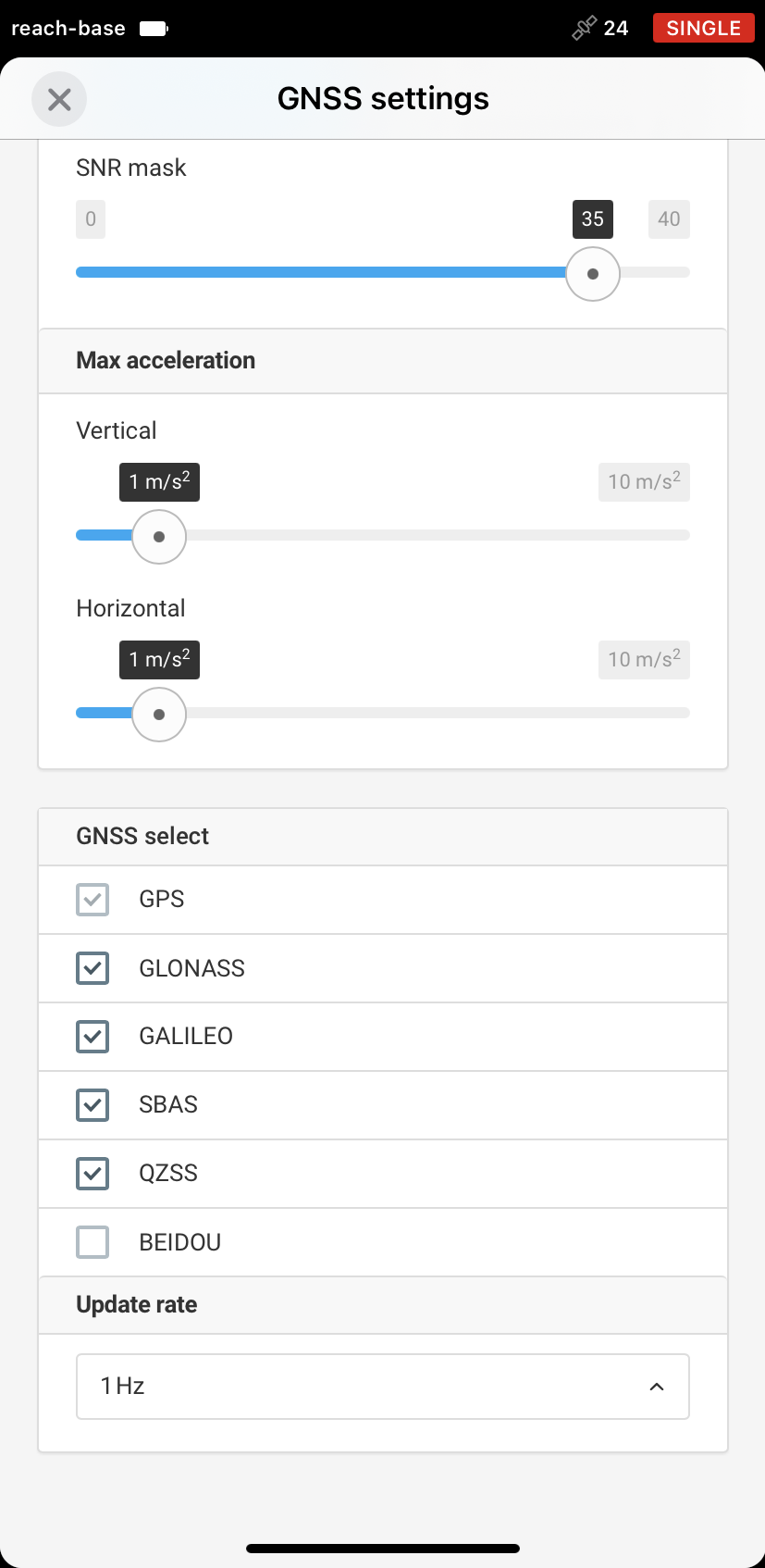Screen dimensions: 765x1568
Task: Set SNR mask to the maximum 40 label
Action: coord(669,219)
